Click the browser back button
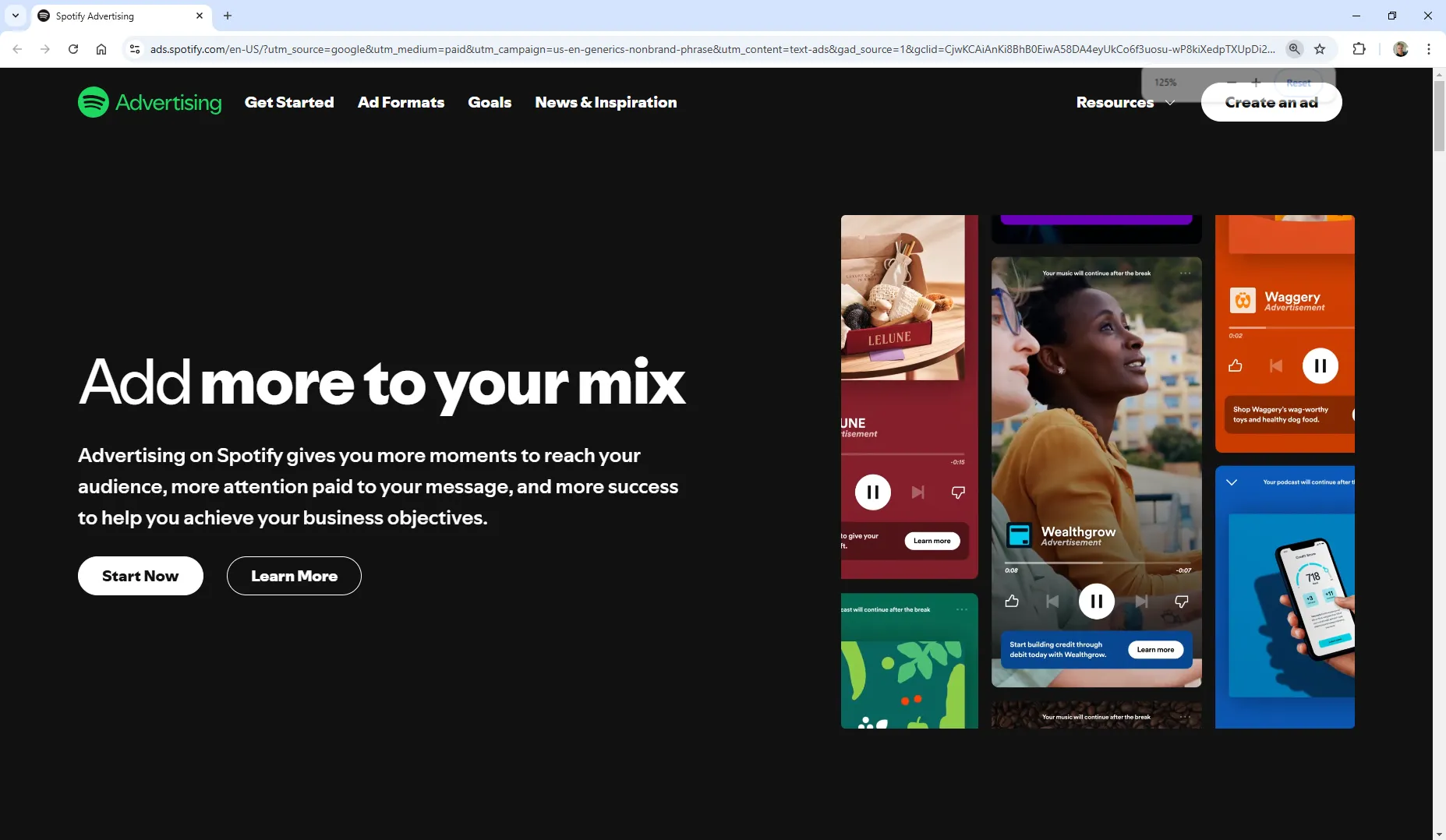The image size is (1446, 840). point(17,49)
